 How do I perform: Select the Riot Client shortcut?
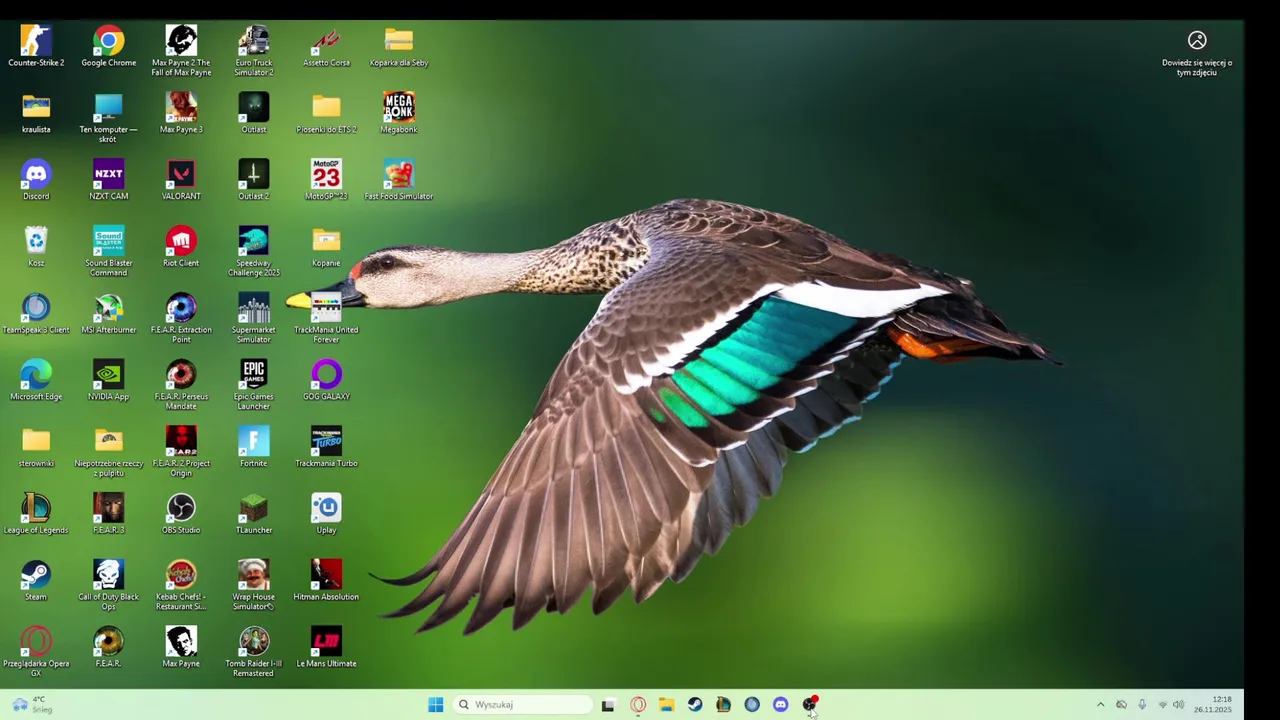tap(181, 247)
